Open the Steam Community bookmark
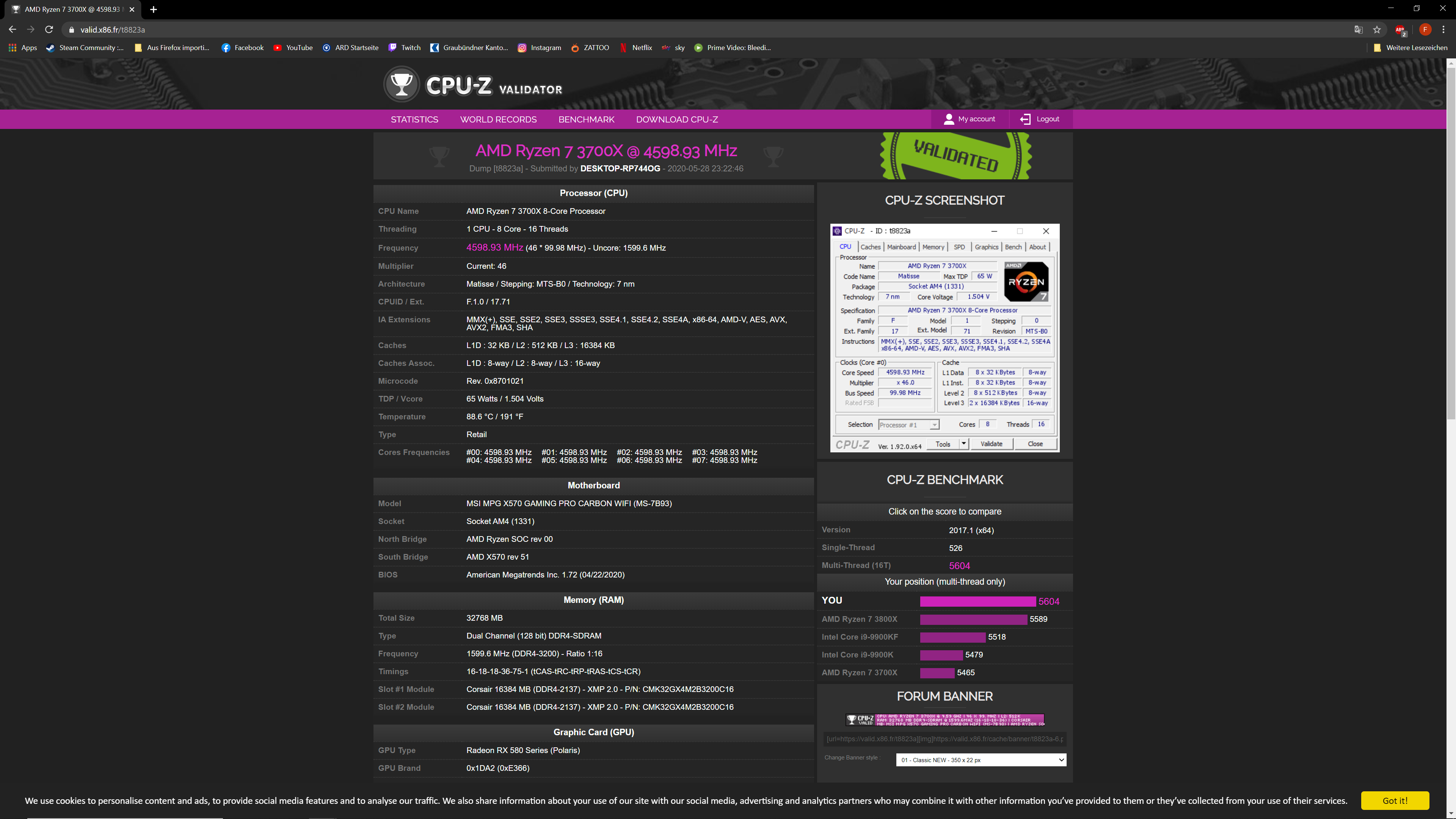 [x=85, y=47]
